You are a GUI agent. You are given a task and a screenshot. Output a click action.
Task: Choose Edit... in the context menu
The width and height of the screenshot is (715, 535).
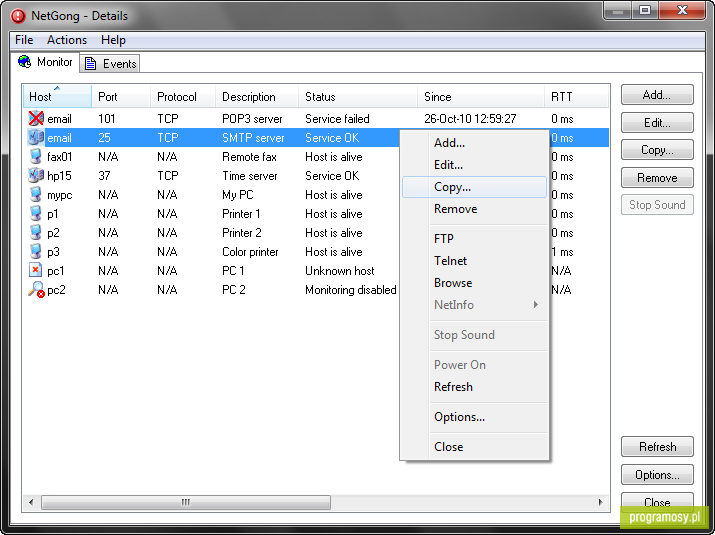tap(474, 165)
